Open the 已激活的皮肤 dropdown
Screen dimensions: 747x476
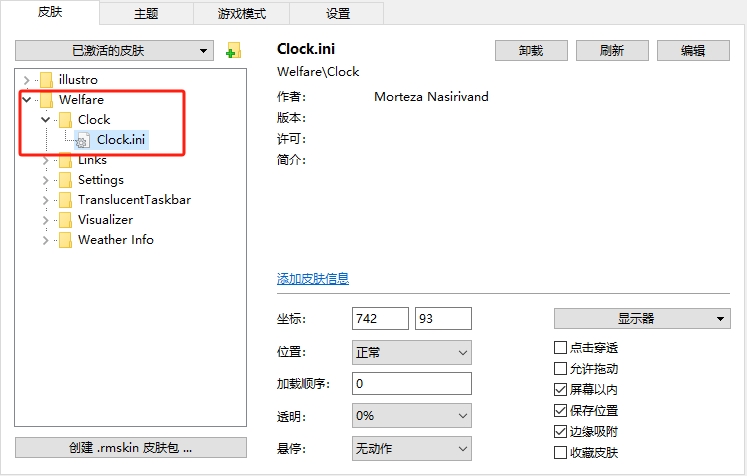coord(115,51)
